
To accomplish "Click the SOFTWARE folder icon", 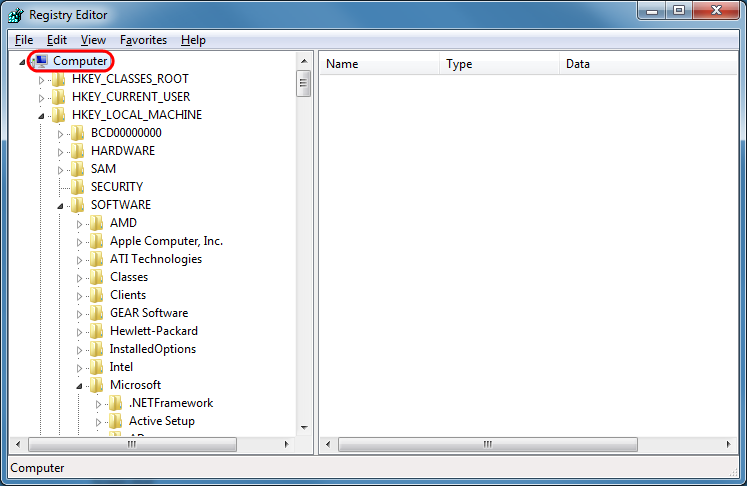I will [x=78, y=205].
